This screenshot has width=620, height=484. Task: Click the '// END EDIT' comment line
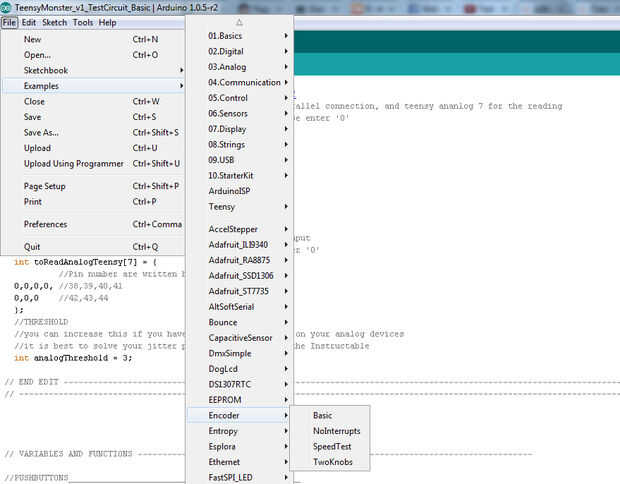pos(31,382)
